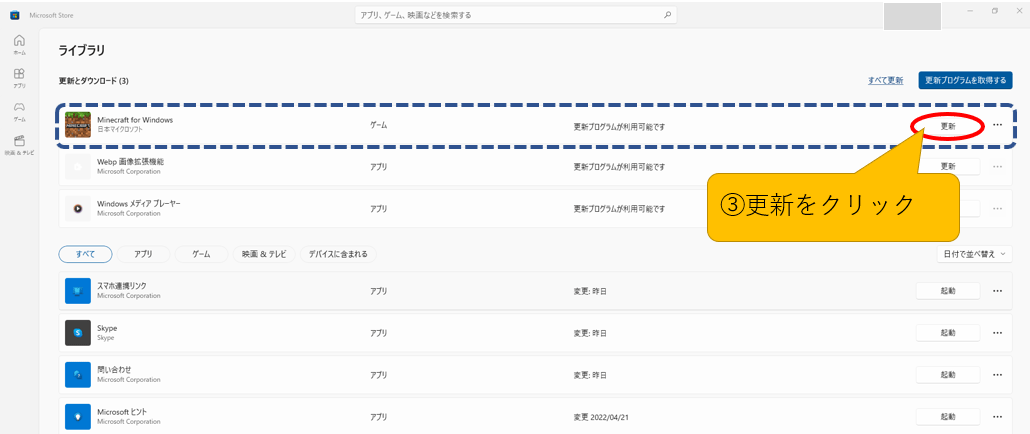This screenshot has height=434, width=1030.
Task: Click 更新プログラムを取得する button
Action: [965, 81]
